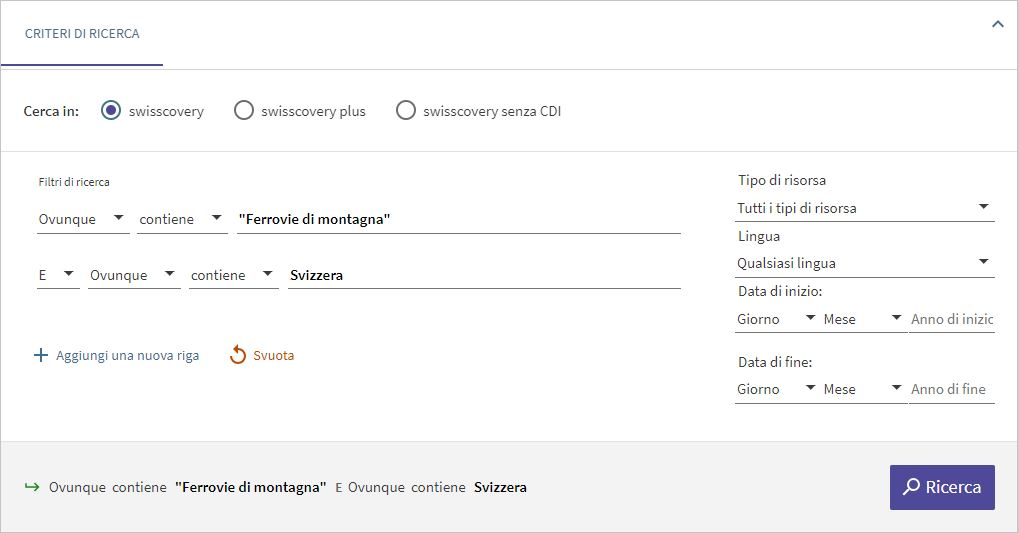
Task: Select the swisscovery radio button
Action: (x=112, y=111)
